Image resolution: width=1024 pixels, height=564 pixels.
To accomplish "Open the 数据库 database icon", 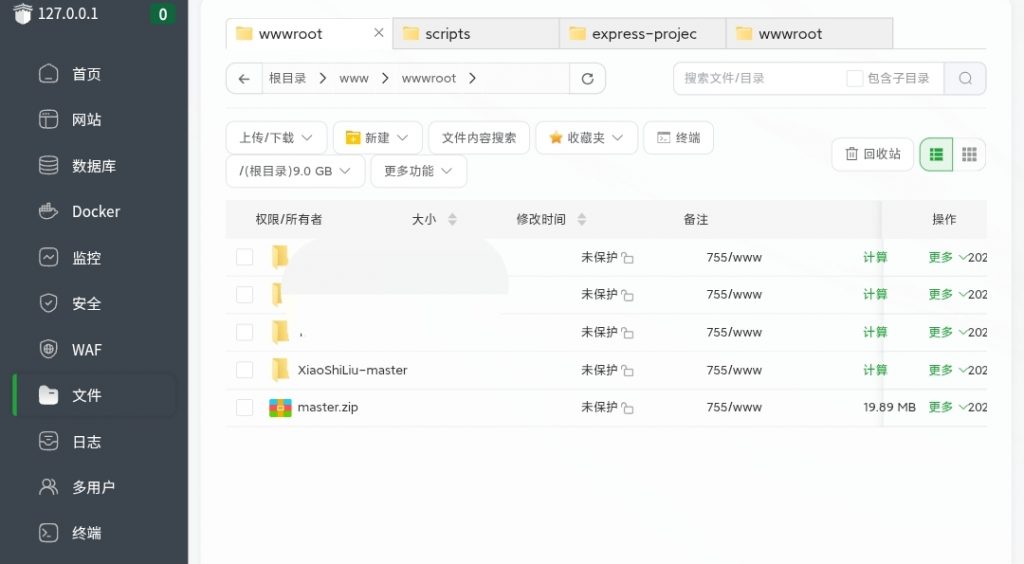I will [48, 165].
